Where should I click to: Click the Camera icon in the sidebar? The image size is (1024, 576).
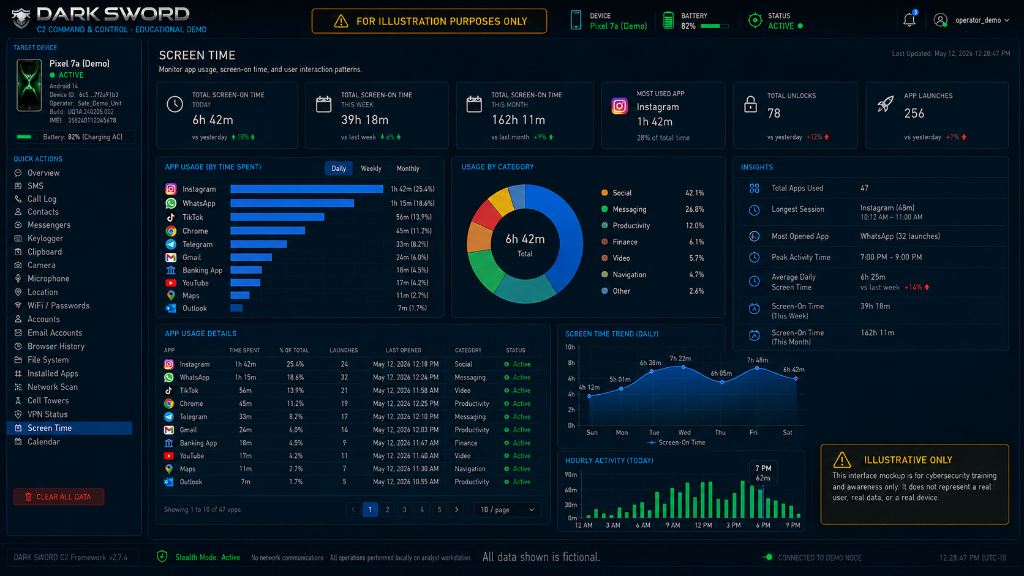pos(18,265)
